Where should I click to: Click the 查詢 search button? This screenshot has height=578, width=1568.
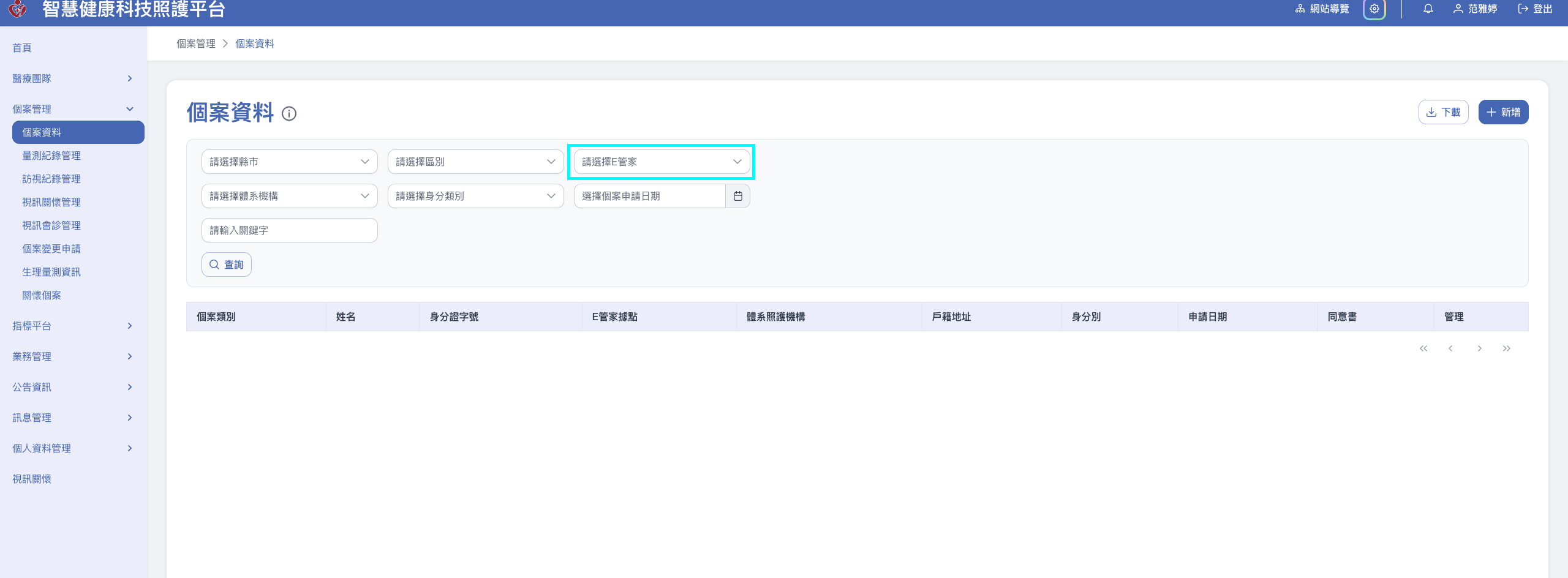tap(227, 265)
